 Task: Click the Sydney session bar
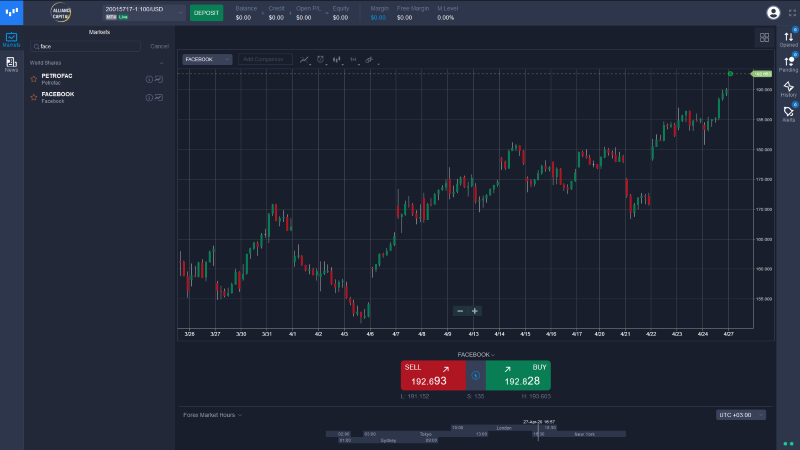point(388,440)
